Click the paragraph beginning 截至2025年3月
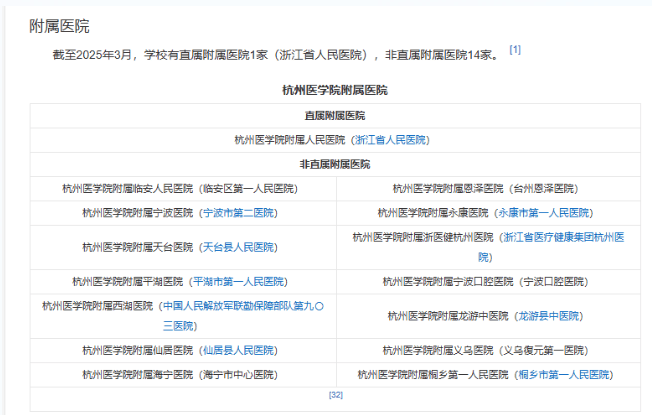The height and width of the screenshot is (415, 652). point(275,55)
